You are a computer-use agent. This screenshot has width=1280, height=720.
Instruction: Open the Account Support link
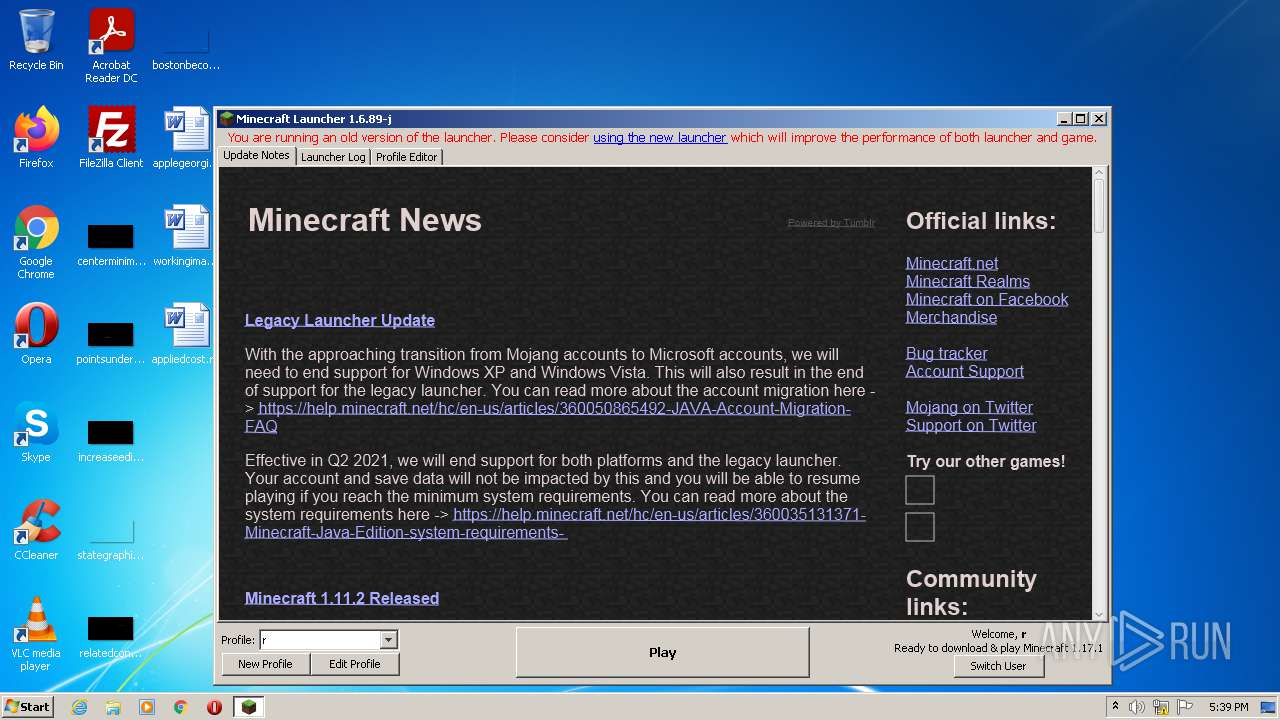coord(965,371)
